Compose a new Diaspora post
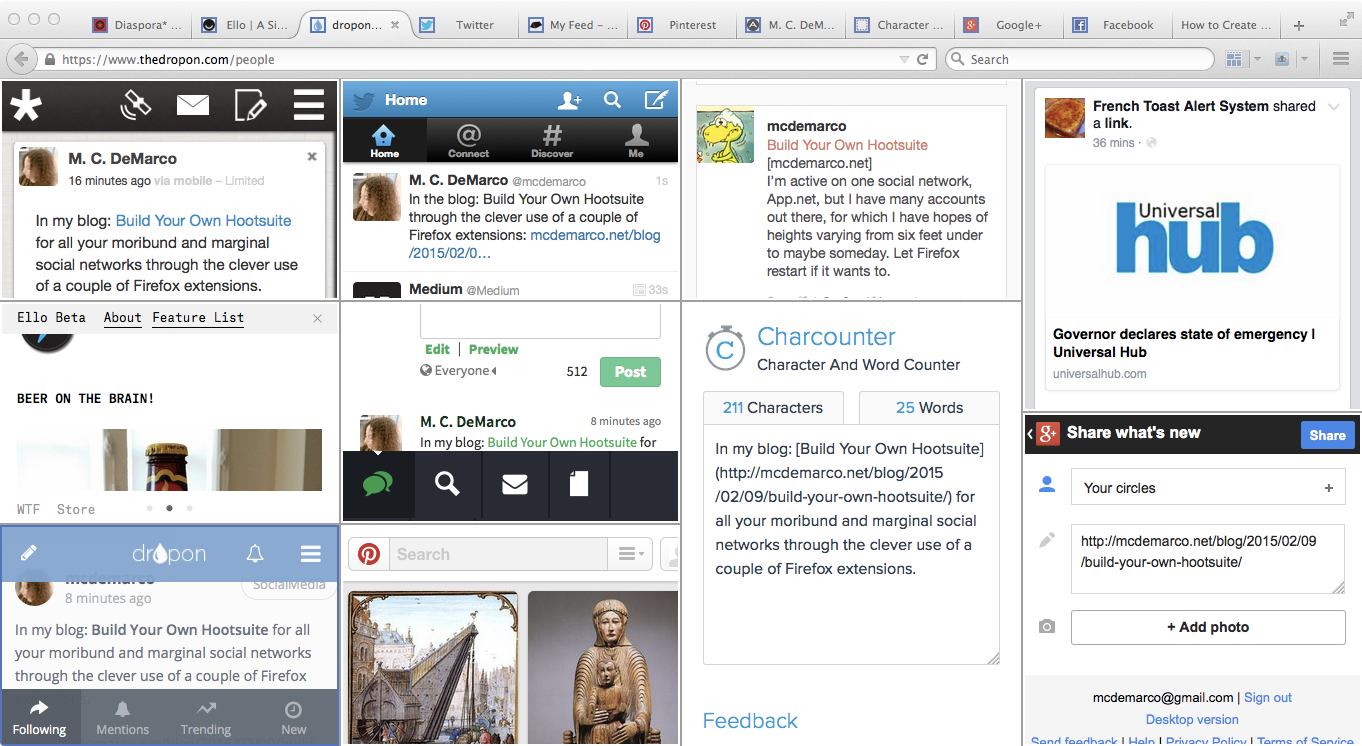The height and width of the screenshot is (746, 1362). (x=250, y=105)
